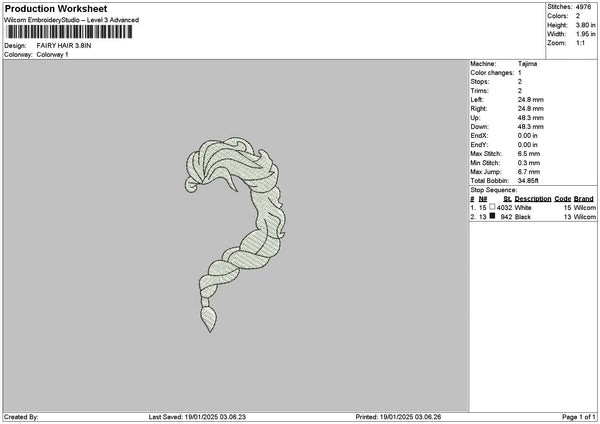This screenshot has height=424, width=600.
Task: Click the barcode under the worksheet title
Action: (x=70, y=32)
